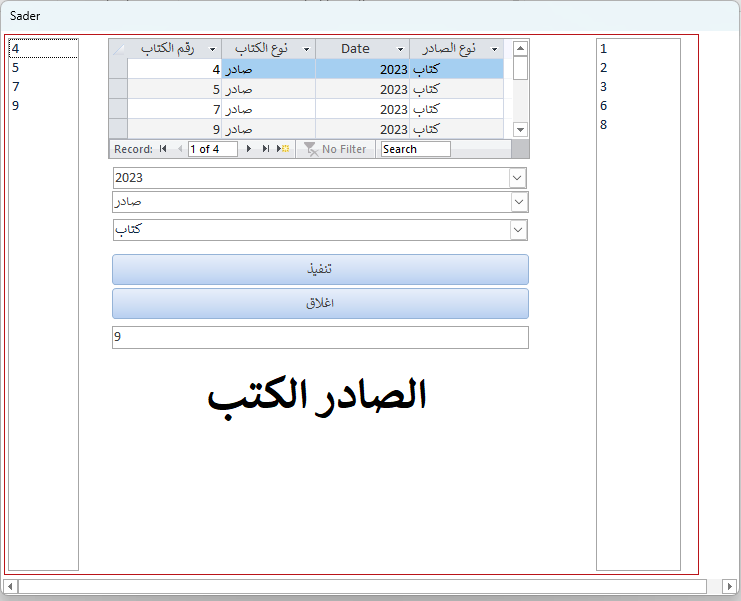Select item 9 in left list
Viewport: 741px width, 601px height.
pos(43,105)
